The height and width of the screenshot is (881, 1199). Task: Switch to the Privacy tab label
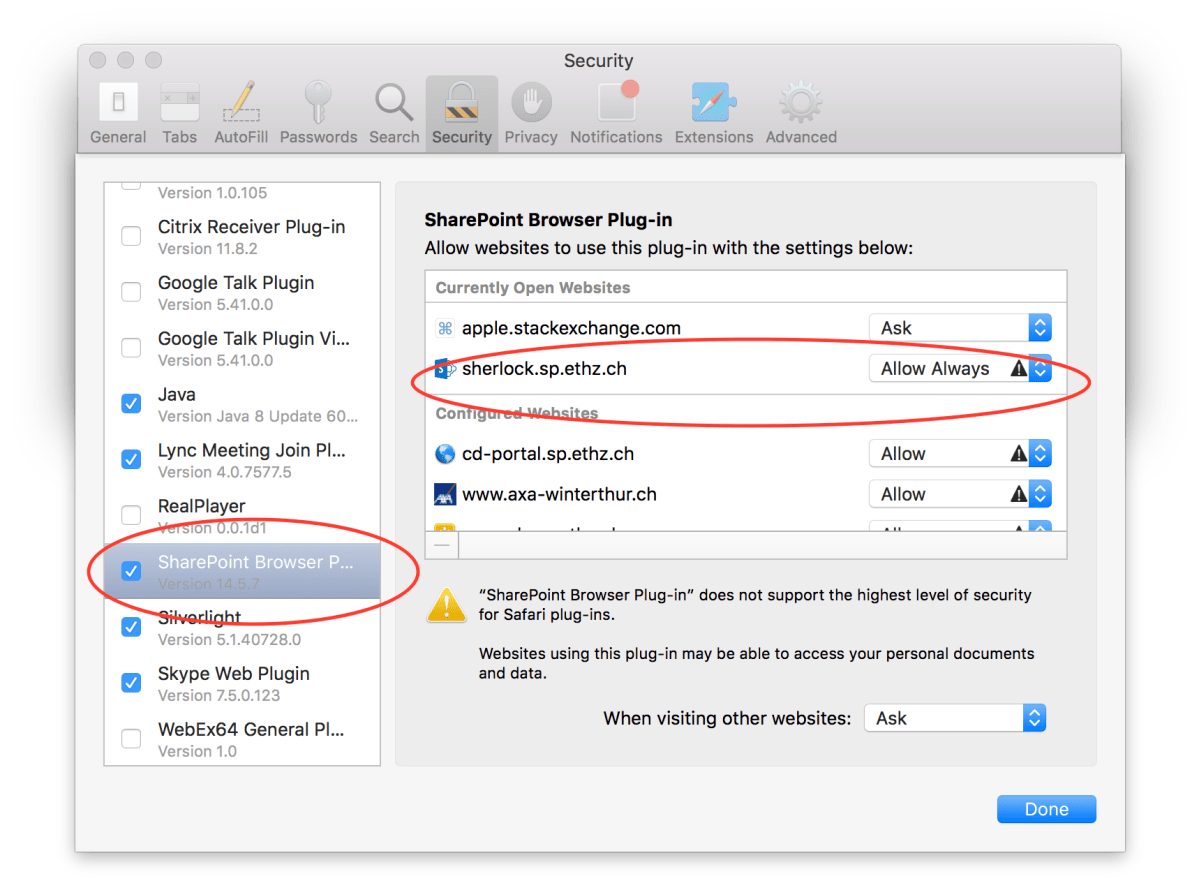tap(531, 137)
